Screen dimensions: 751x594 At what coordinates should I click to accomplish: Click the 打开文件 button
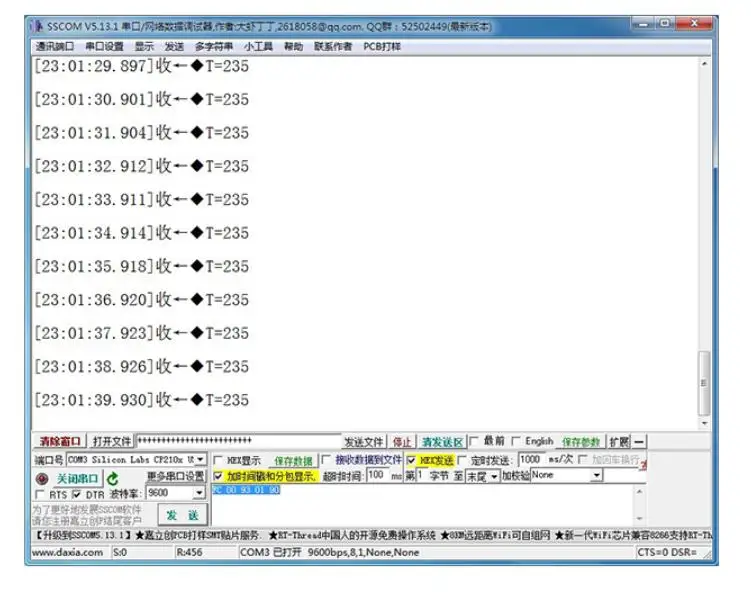[112, 441]
